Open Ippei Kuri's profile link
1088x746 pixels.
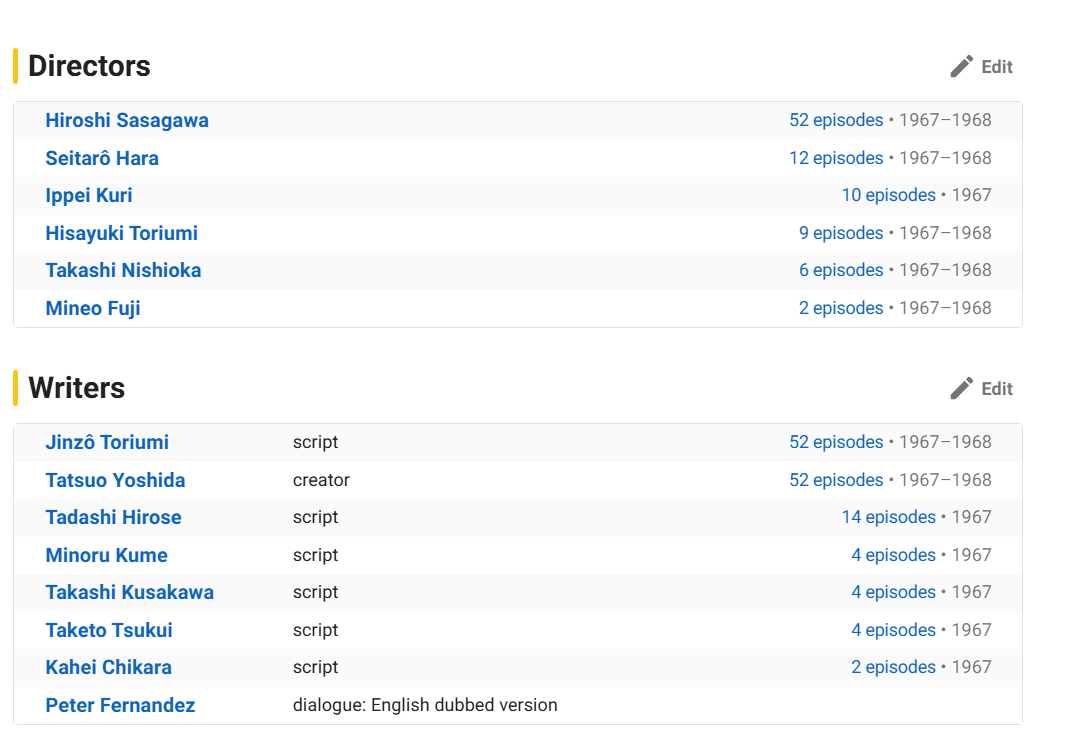coord(89,196)
